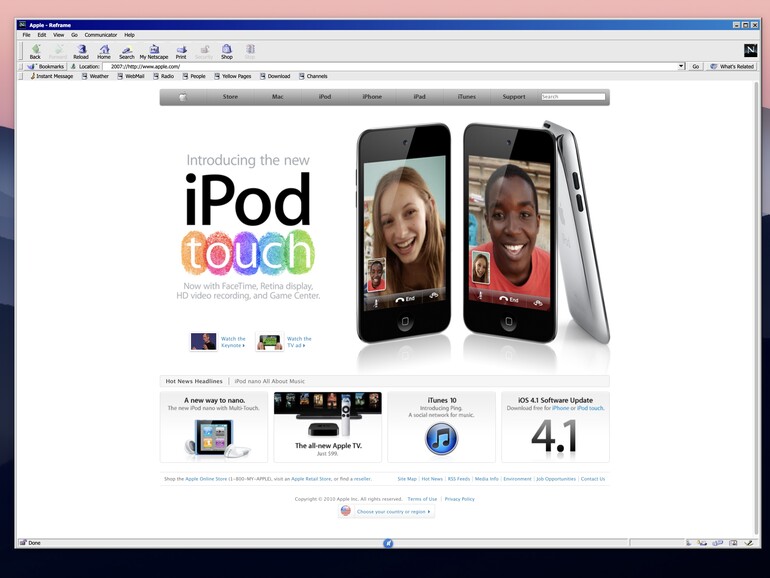Click the Privacy Policy link

pos(460,499)
